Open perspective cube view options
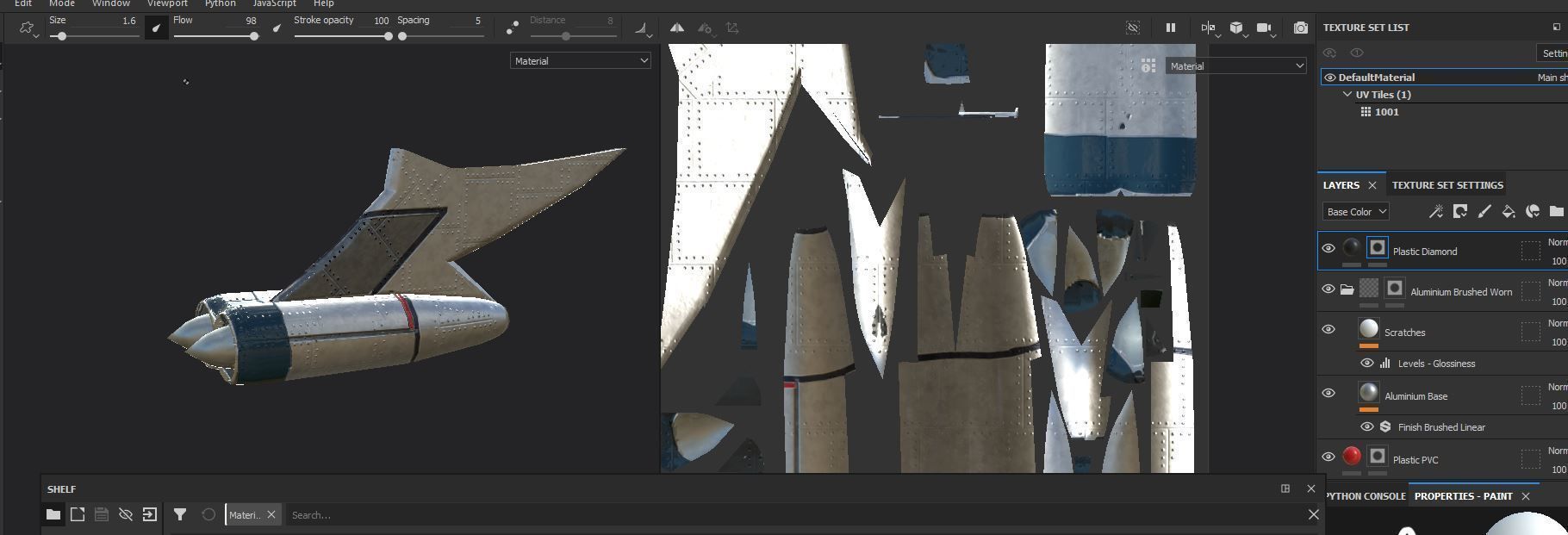 point(1237,28)
